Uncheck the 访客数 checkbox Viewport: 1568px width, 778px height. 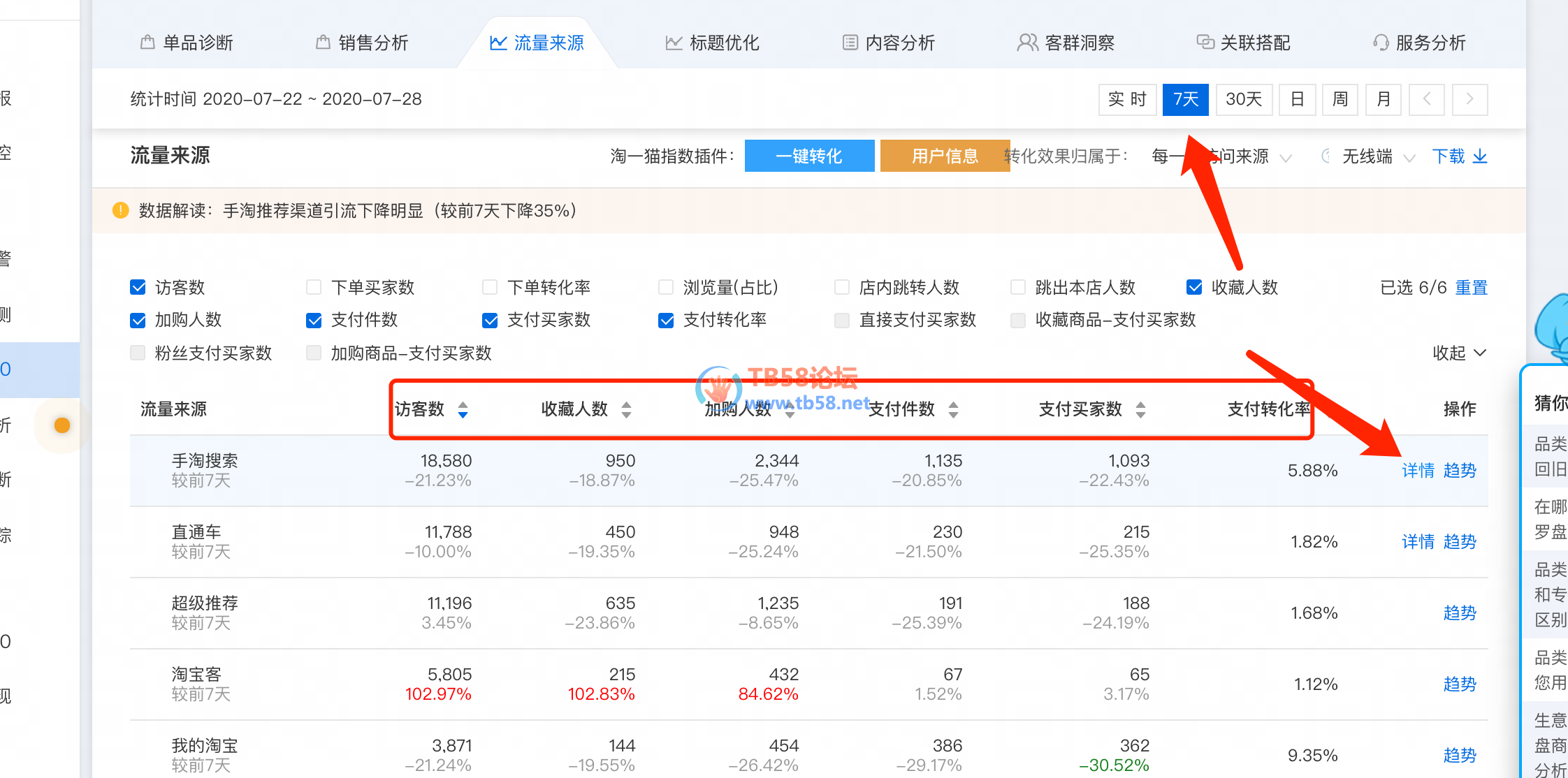coord(138,287)
